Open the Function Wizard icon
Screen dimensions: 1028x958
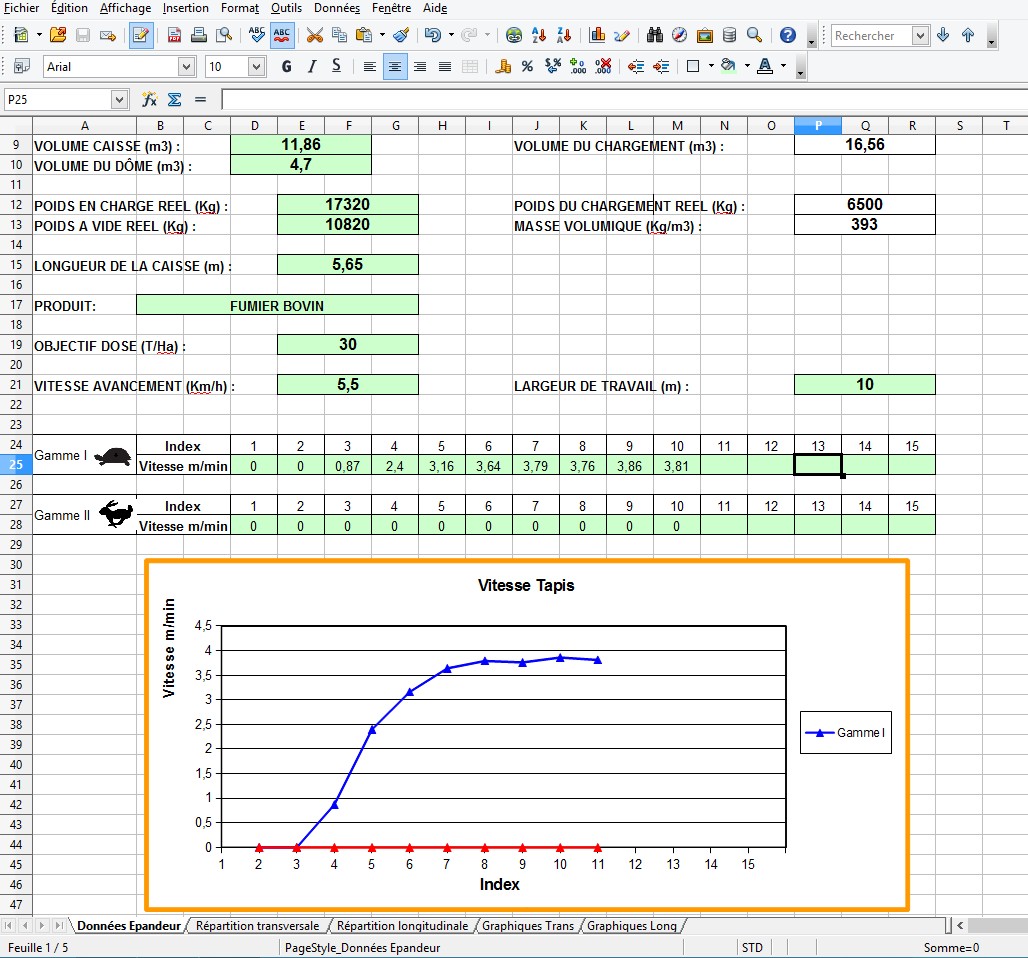pos(149,100)
